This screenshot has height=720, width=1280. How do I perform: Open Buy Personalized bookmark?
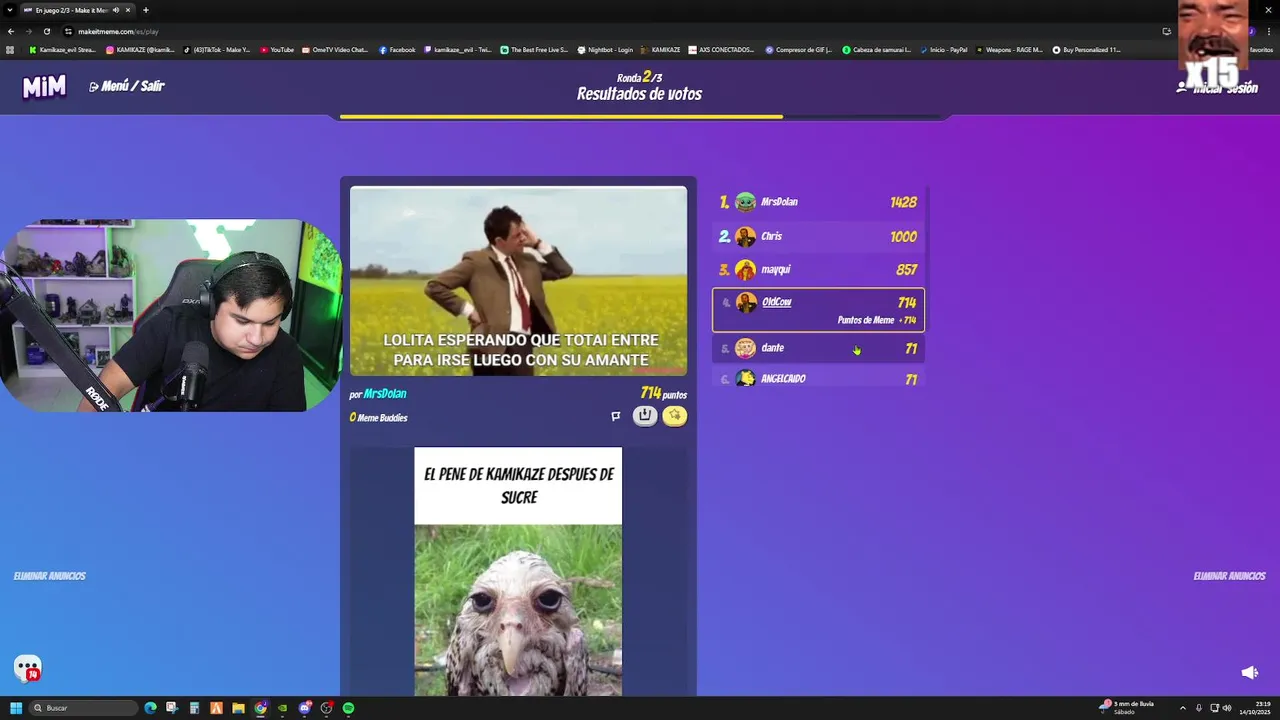(x=1086, y=49)
